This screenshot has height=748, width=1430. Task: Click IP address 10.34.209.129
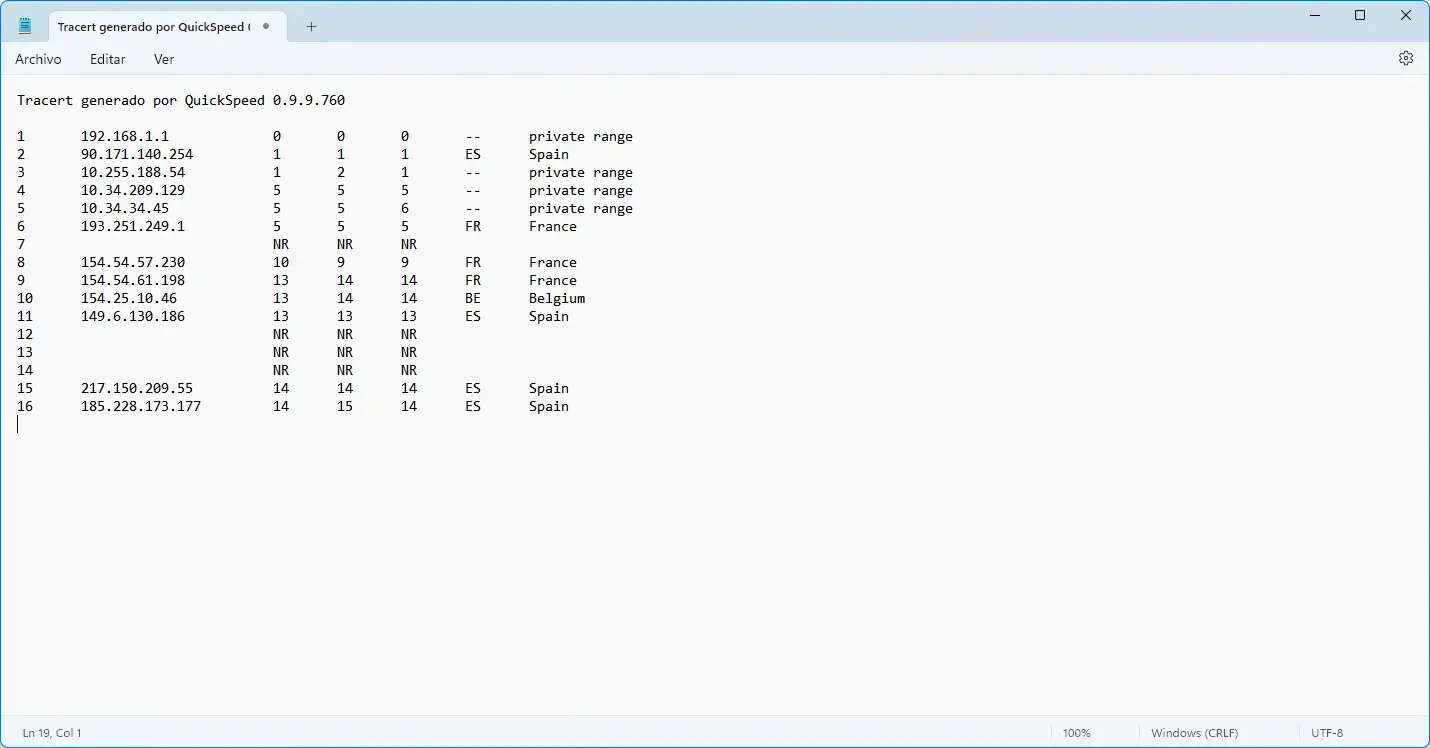[133, 190]
